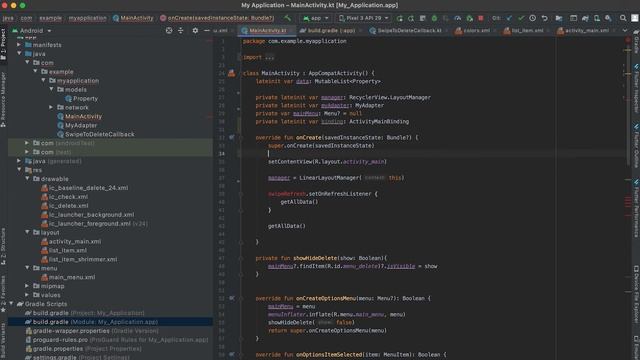Open Git history clock icon
640x360 pixels.
tap(532, 18)
